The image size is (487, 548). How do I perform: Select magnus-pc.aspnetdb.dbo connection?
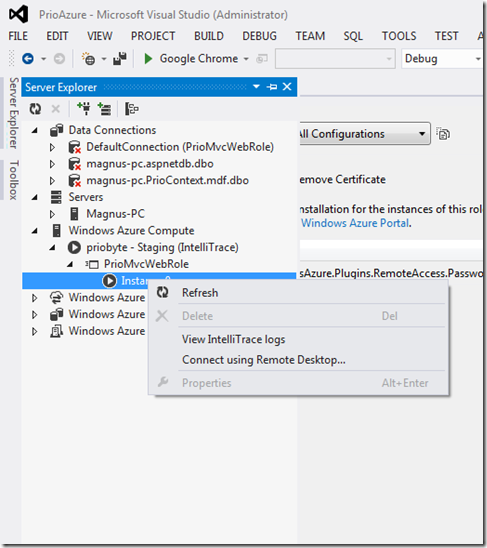coord(150,164)
